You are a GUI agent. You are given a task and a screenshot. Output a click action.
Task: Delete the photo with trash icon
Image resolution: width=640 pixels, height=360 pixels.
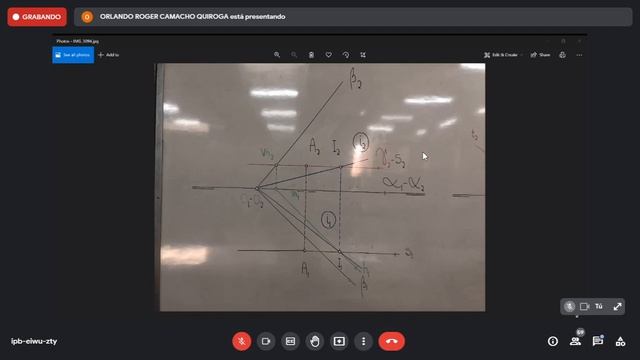click(311, 55)
